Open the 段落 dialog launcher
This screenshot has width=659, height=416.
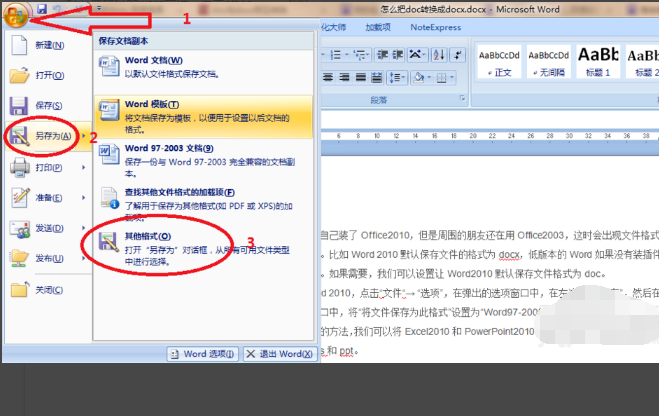tap(462, 98)
